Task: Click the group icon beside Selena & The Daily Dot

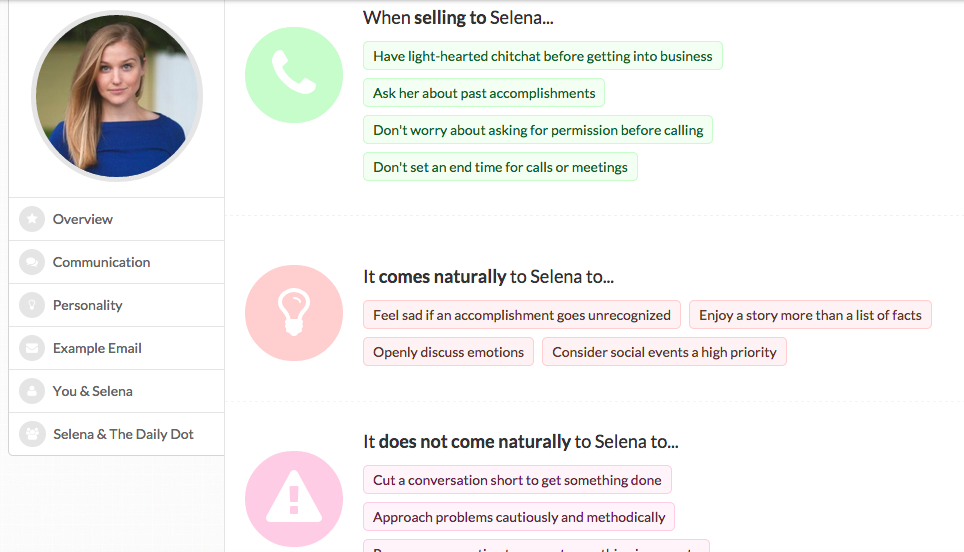Action: click(32, 434)
